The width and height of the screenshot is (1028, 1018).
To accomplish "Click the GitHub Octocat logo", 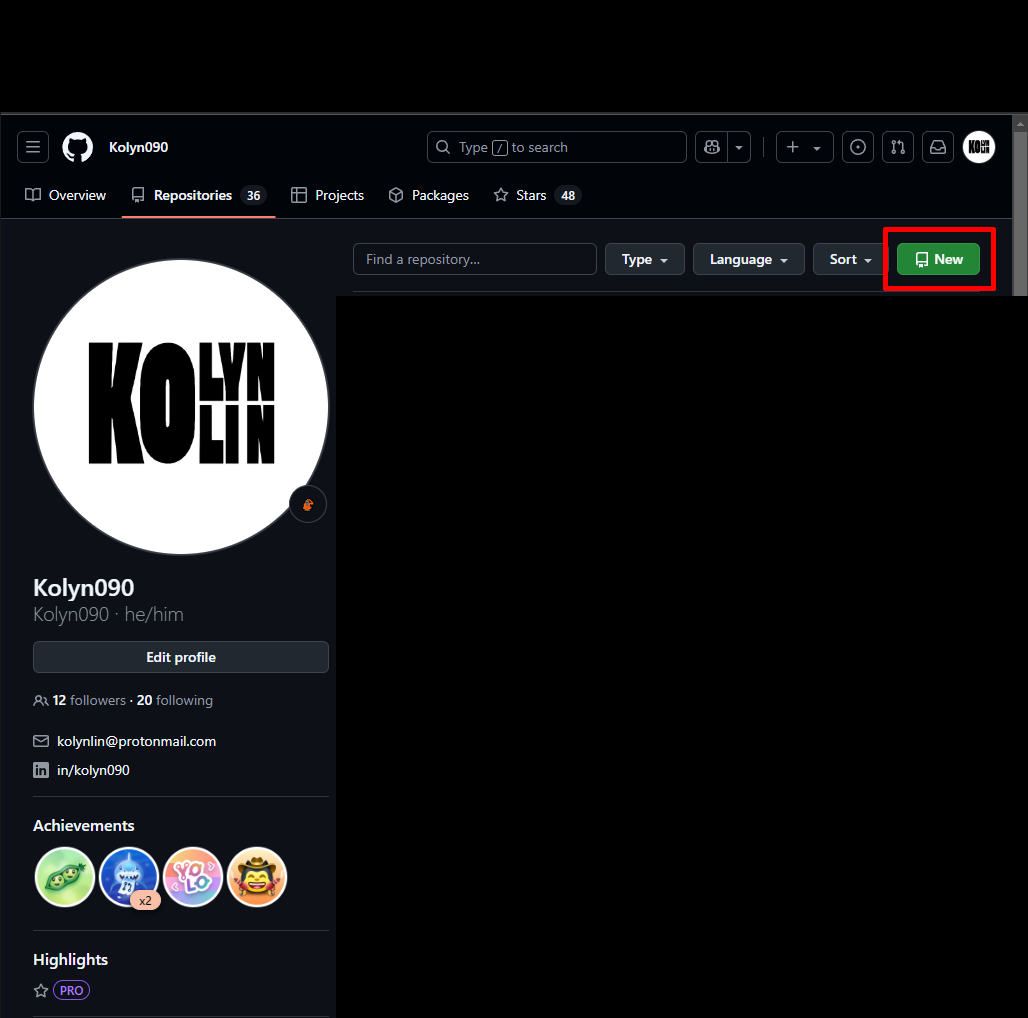I will [x=77, y=147].
